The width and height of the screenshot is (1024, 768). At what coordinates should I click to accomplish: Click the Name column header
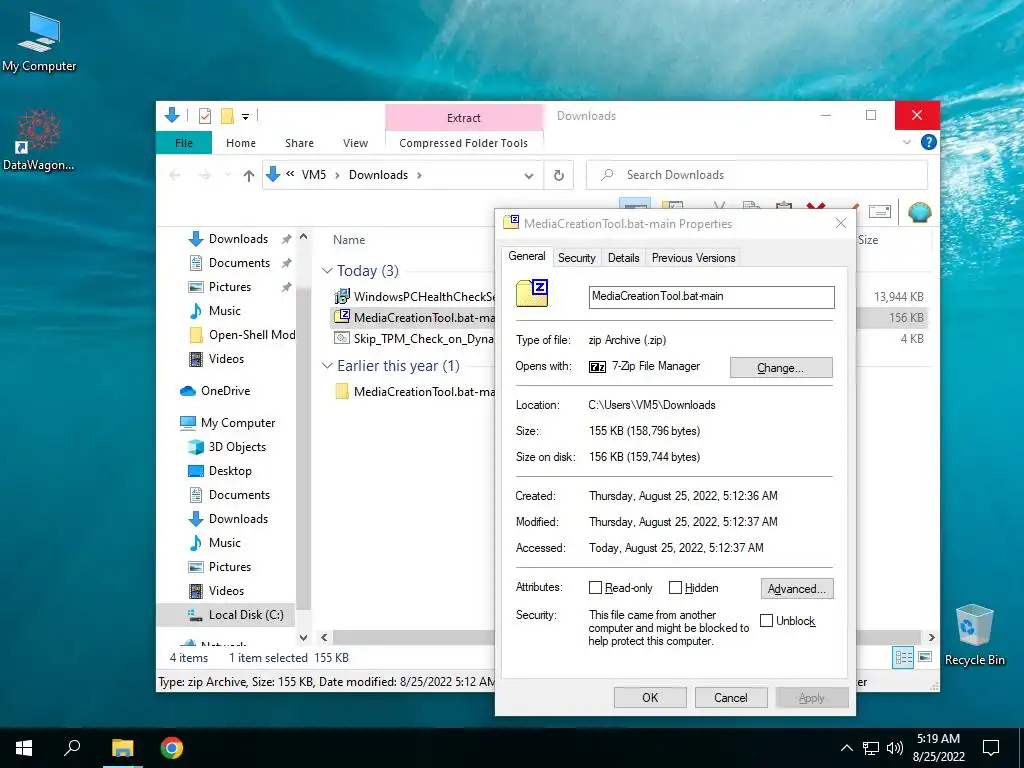[x=349, y=240]
